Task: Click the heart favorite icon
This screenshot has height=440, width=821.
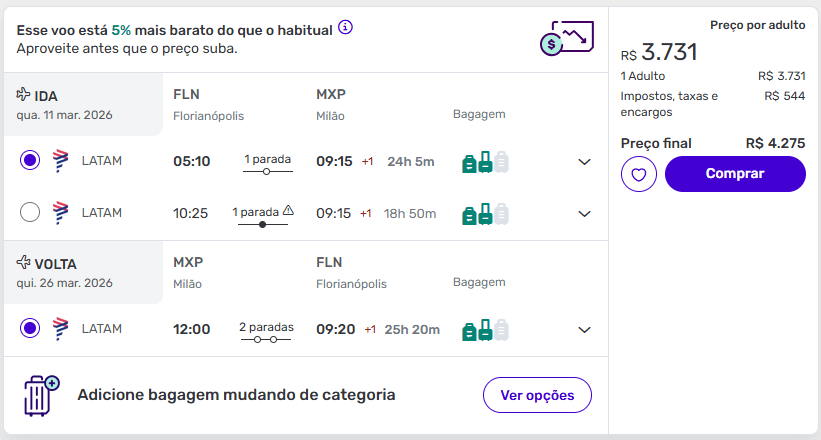Action: [x=638, y=174]
